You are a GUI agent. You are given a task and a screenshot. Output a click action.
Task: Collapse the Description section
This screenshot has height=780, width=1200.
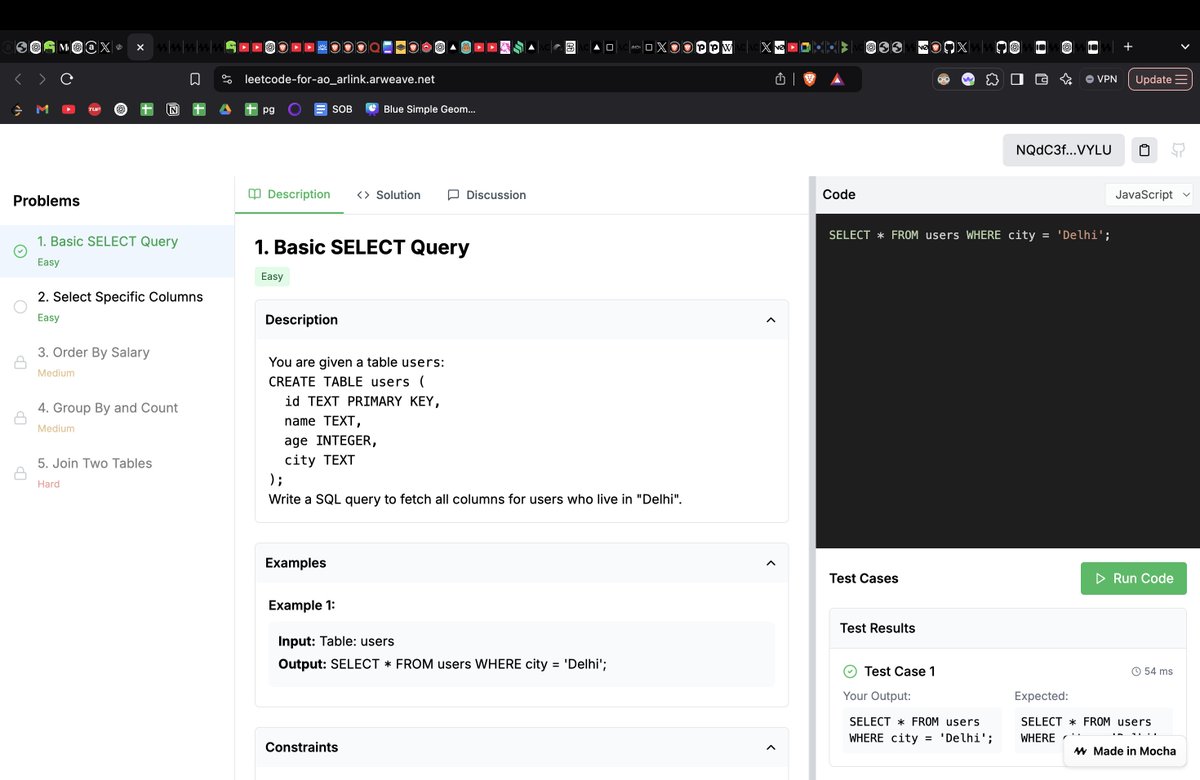click(x=770, y=320)
